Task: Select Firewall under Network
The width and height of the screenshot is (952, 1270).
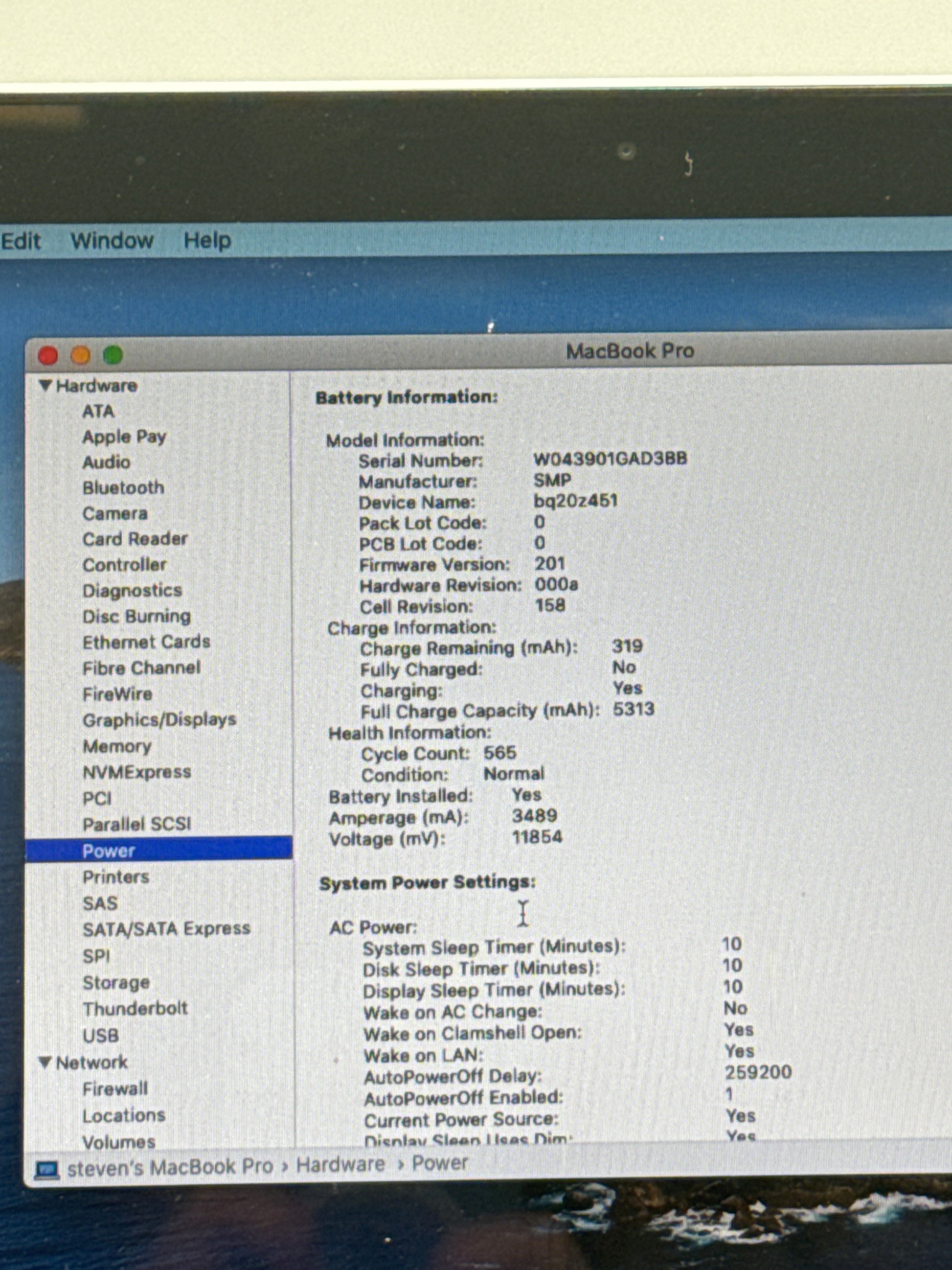Action: [115, 1088]
